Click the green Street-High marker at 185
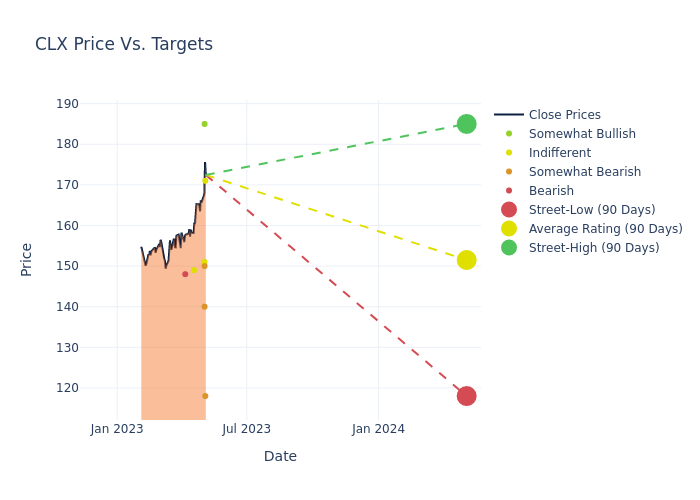 click(x=466, y=124)
